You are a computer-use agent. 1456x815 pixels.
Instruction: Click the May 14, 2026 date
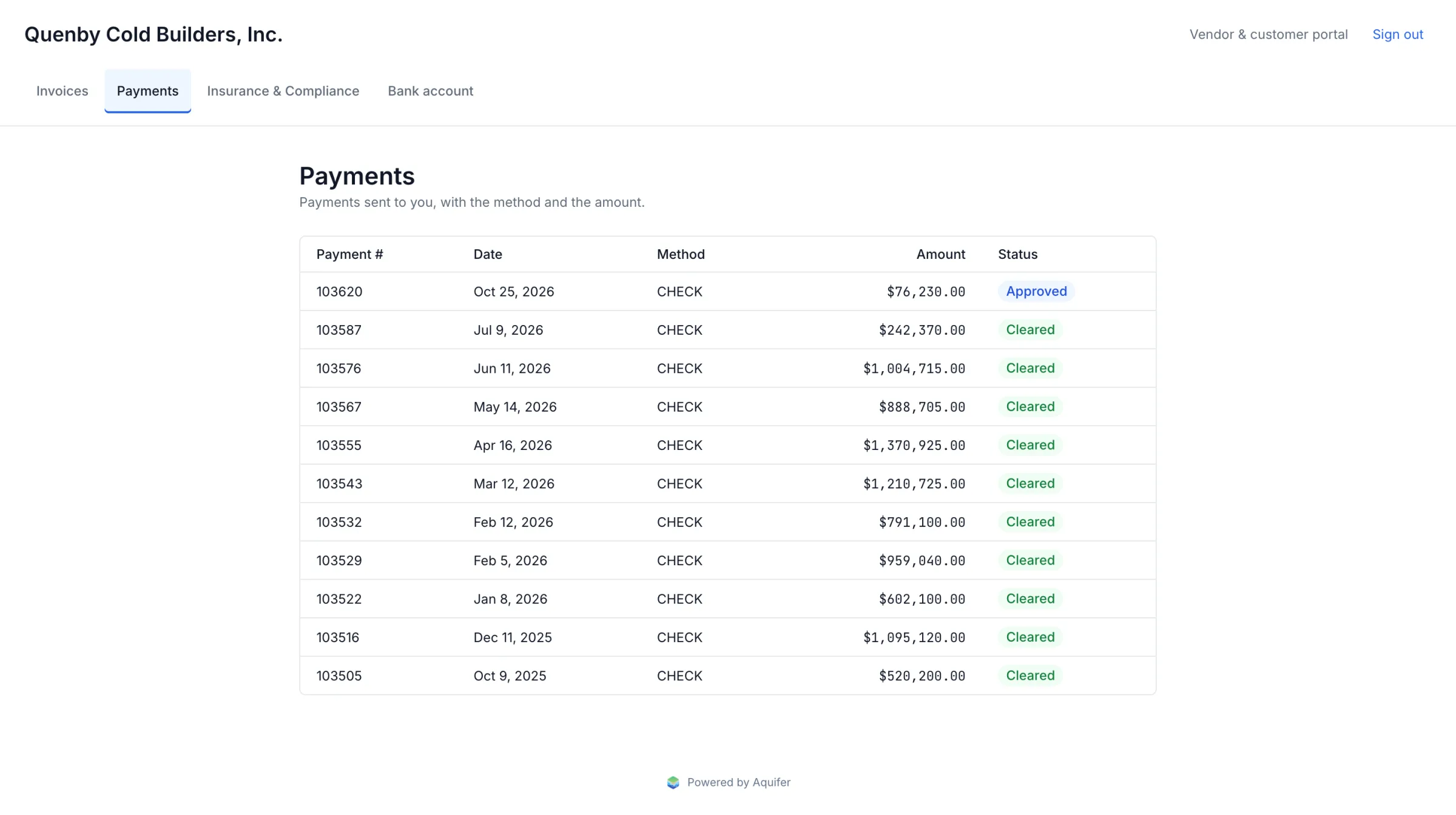[515, 407]
